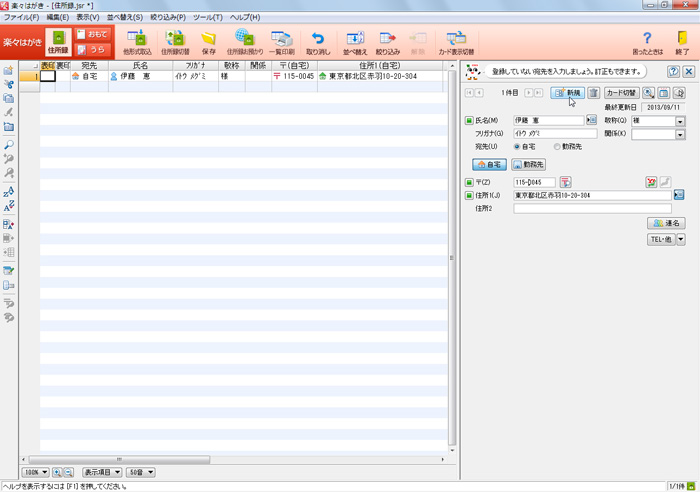700x492 pixels.
Task: Click the zoom-in magnifier at bottom
Action: tap(57, 472)
